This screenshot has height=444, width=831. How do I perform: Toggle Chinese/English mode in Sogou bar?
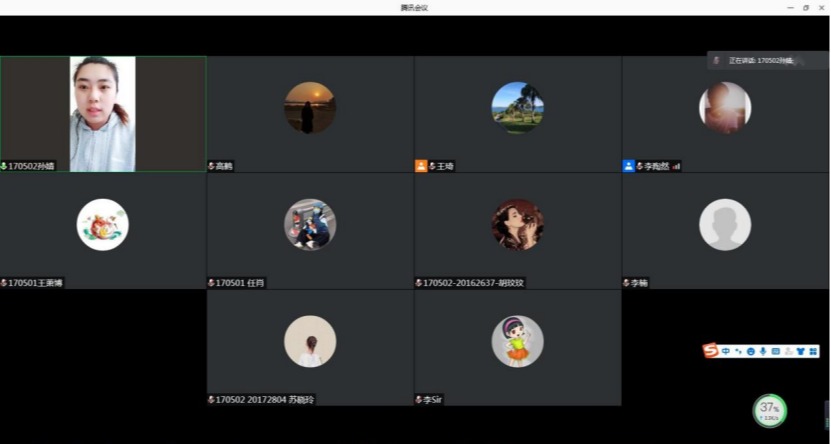pyautogui.click(x=726, y=351)
